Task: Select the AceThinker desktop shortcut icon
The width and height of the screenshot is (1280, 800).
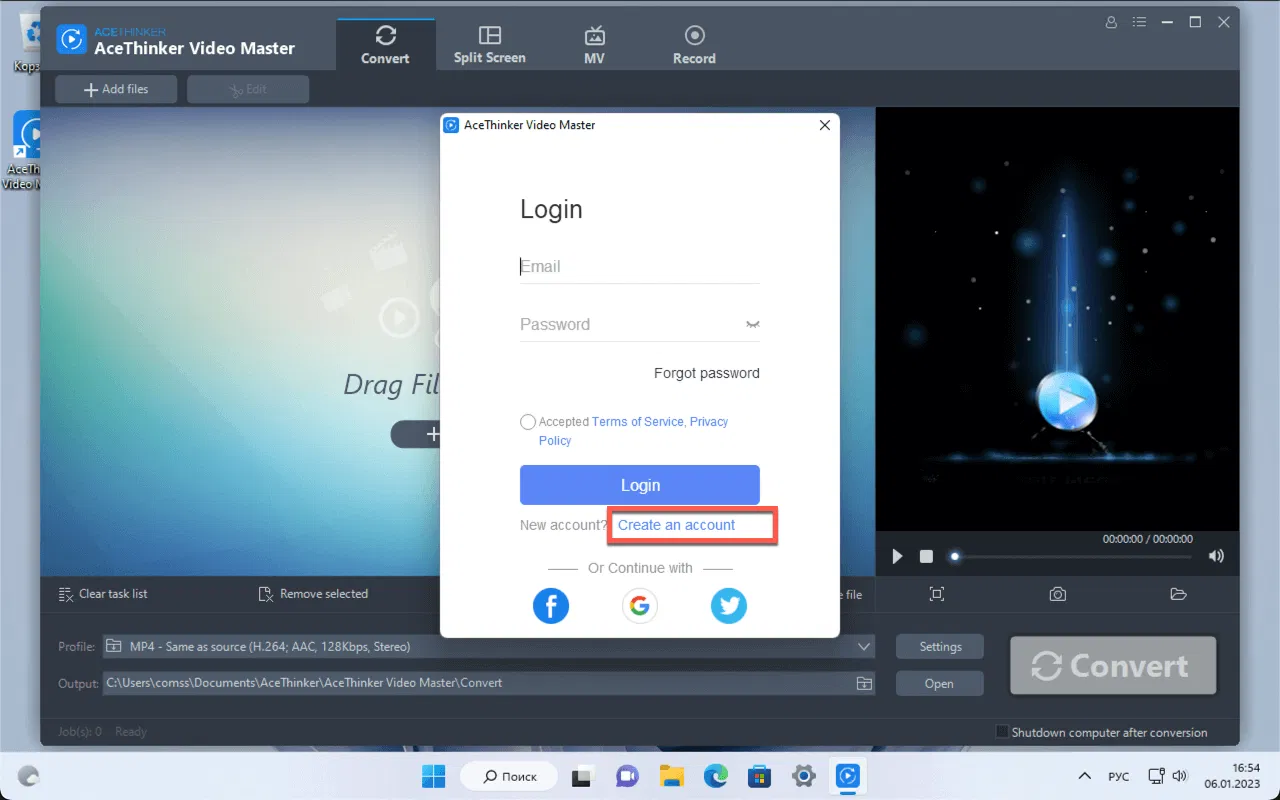Action: click(27, 150)
